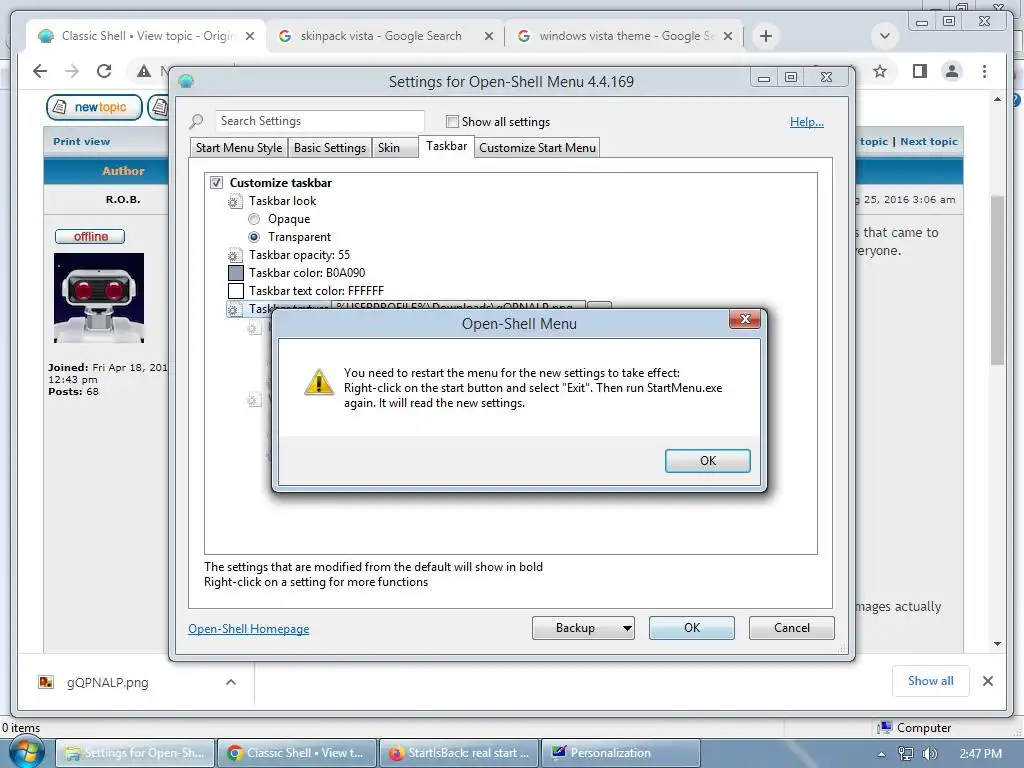Click OK at the bottom of the settings window

[692, 628]
